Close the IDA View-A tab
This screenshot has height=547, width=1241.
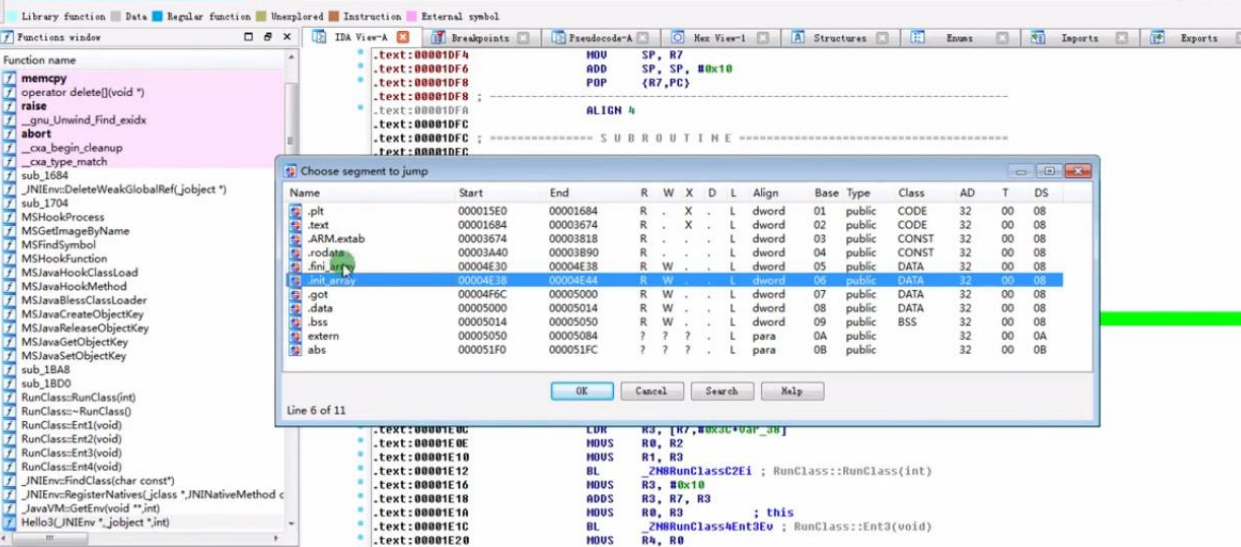(403, 38)
